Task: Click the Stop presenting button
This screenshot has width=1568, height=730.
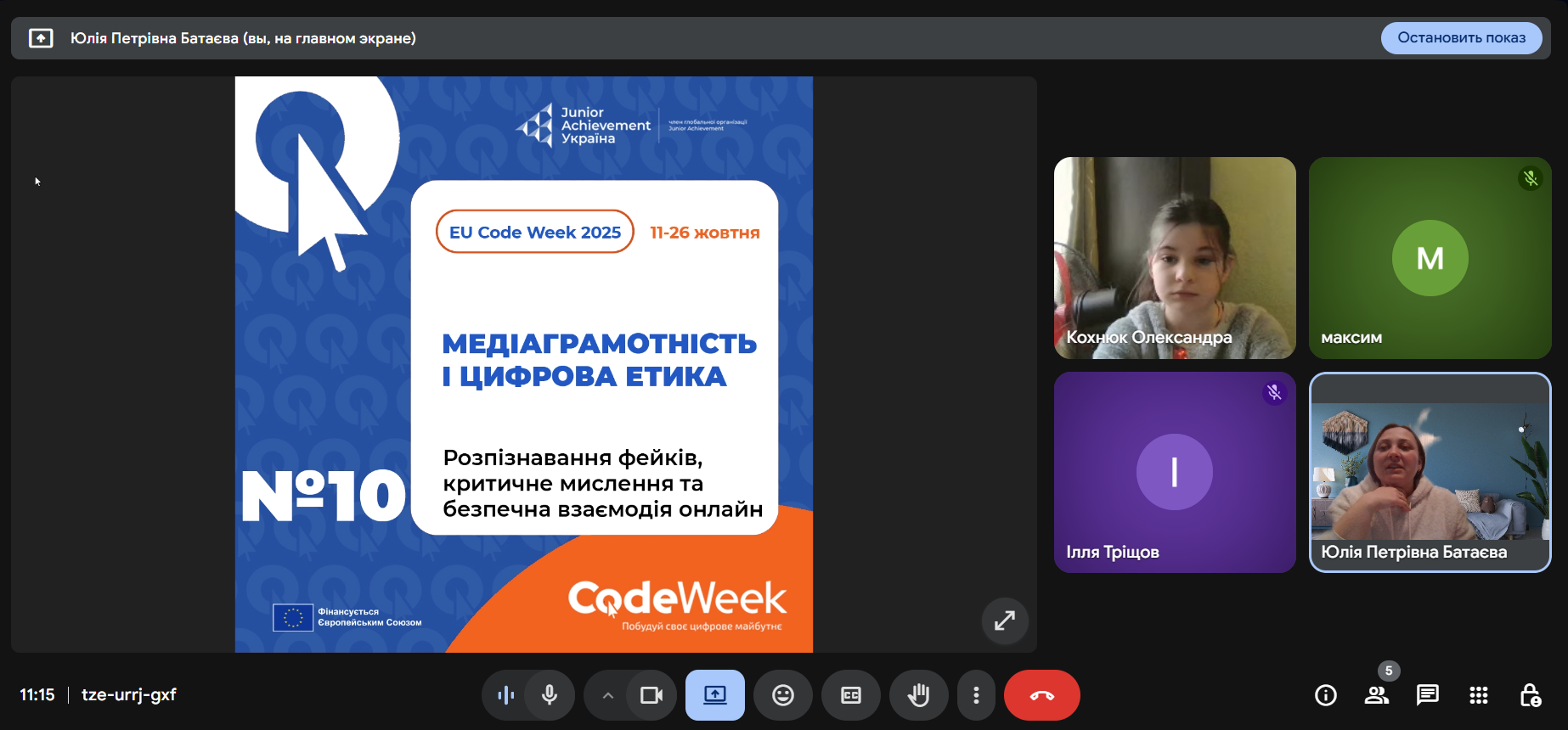Action: coord(1461,38)
